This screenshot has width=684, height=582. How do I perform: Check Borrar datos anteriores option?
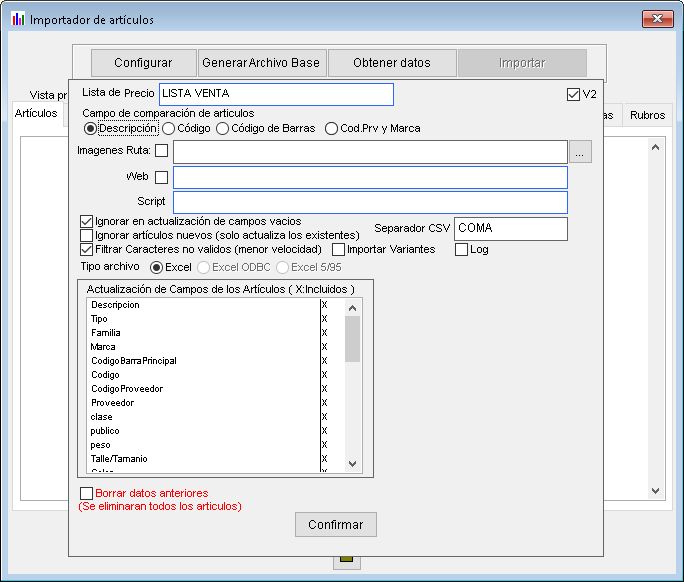point(86,493)
